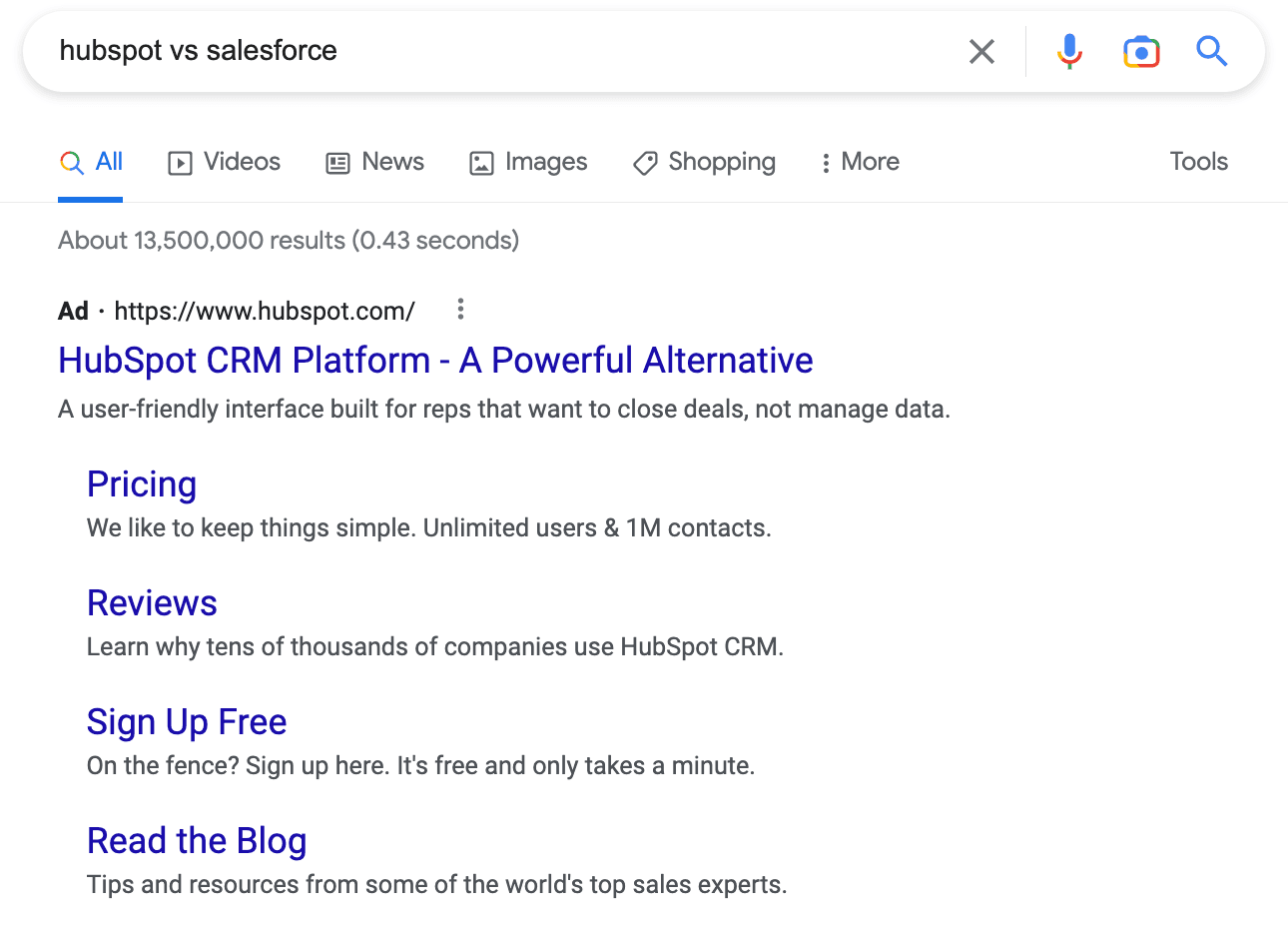Screen dimensions: 1288x931
Task: Clear the search query with the X icon
Action: click(982, 51)
